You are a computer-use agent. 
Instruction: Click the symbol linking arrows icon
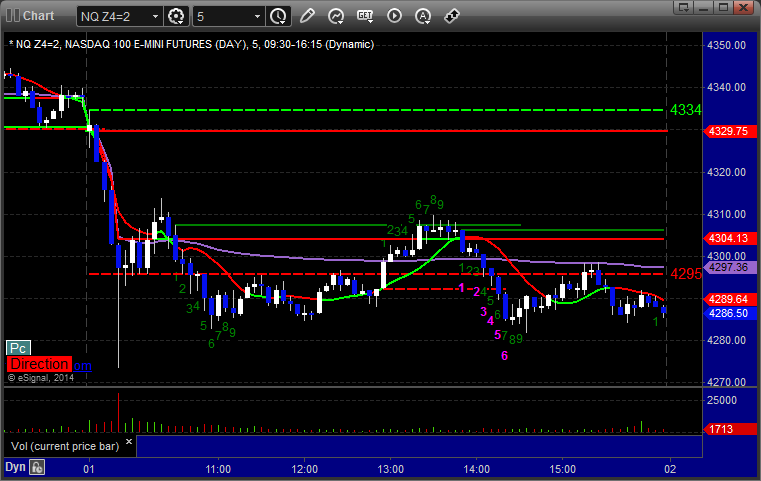452,16
